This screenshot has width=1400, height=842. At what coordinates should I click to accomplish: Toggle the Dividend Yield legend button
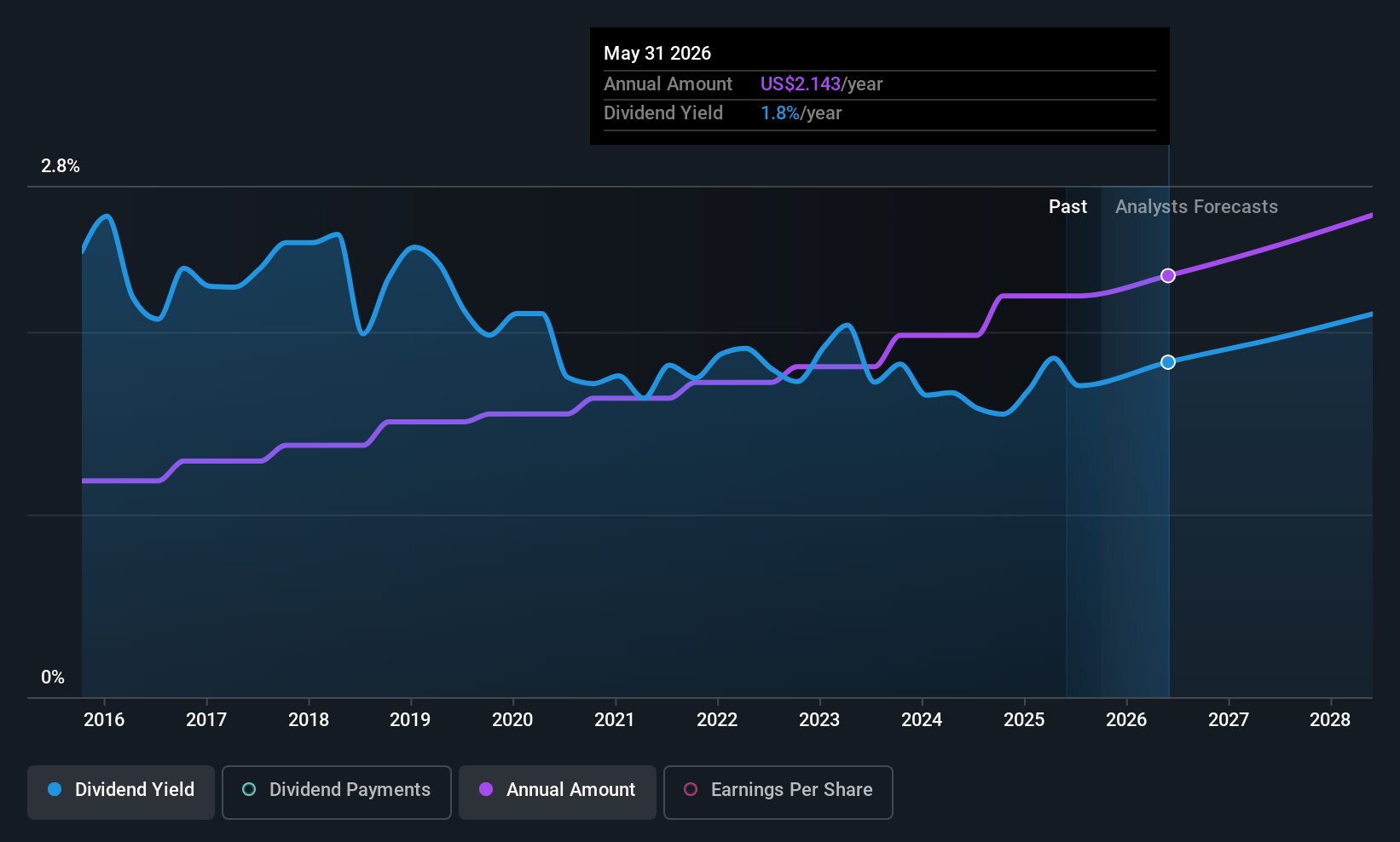[121, 792]
